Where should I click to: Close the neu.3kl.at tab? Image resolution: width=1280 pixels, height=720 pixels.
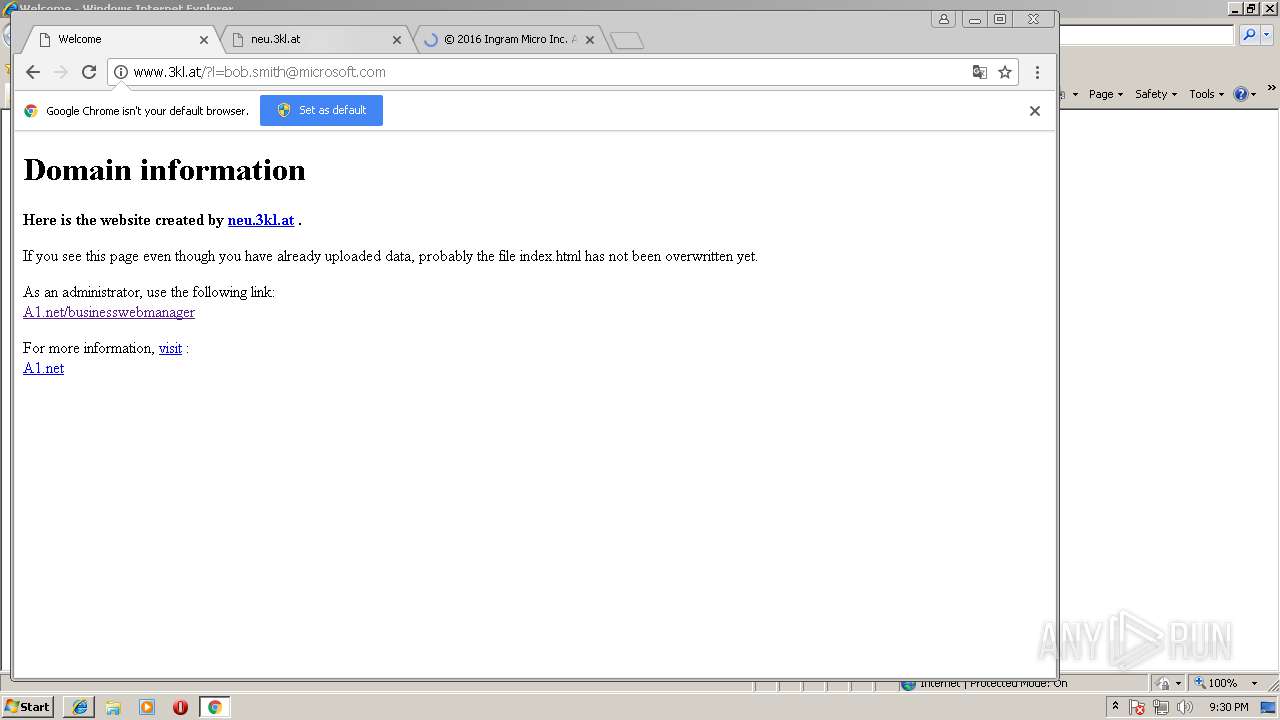(397, 40)
